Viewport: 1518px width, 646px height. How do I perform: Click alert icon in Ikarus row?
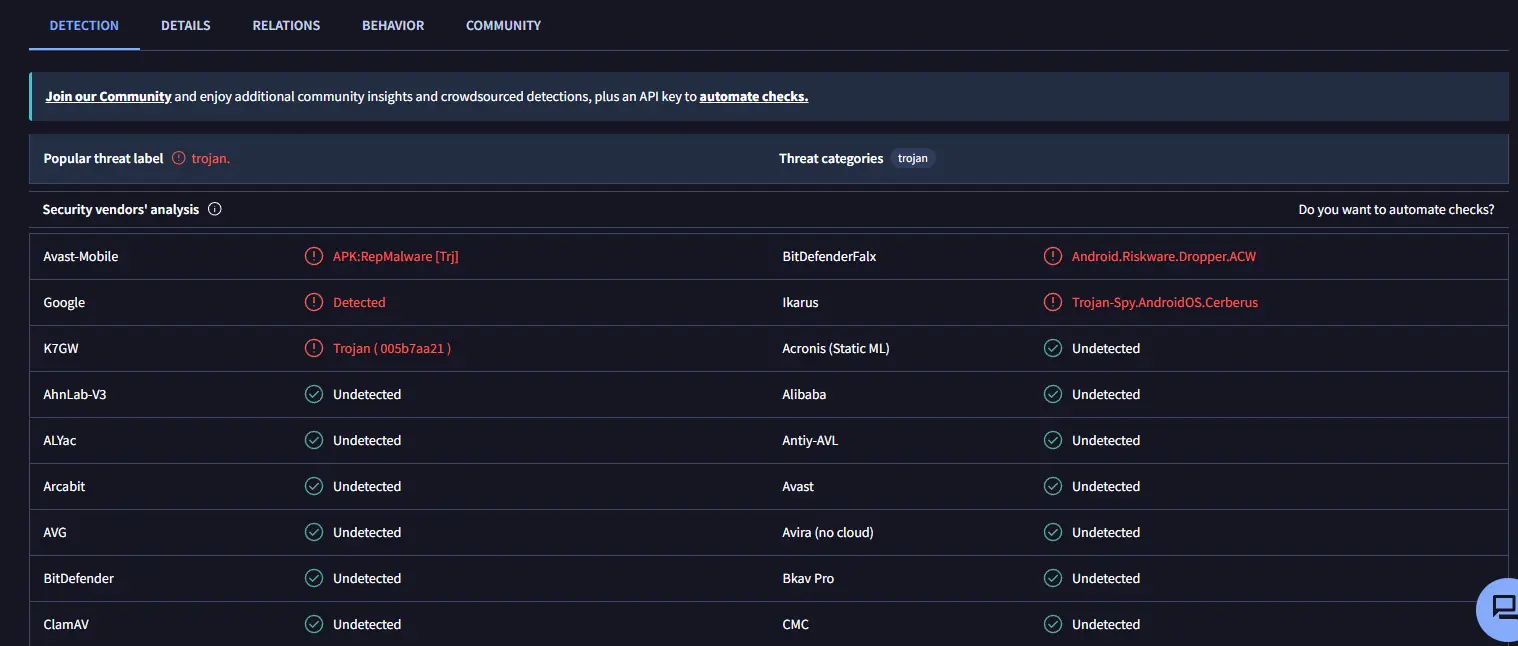click(x=1053, y=302)
